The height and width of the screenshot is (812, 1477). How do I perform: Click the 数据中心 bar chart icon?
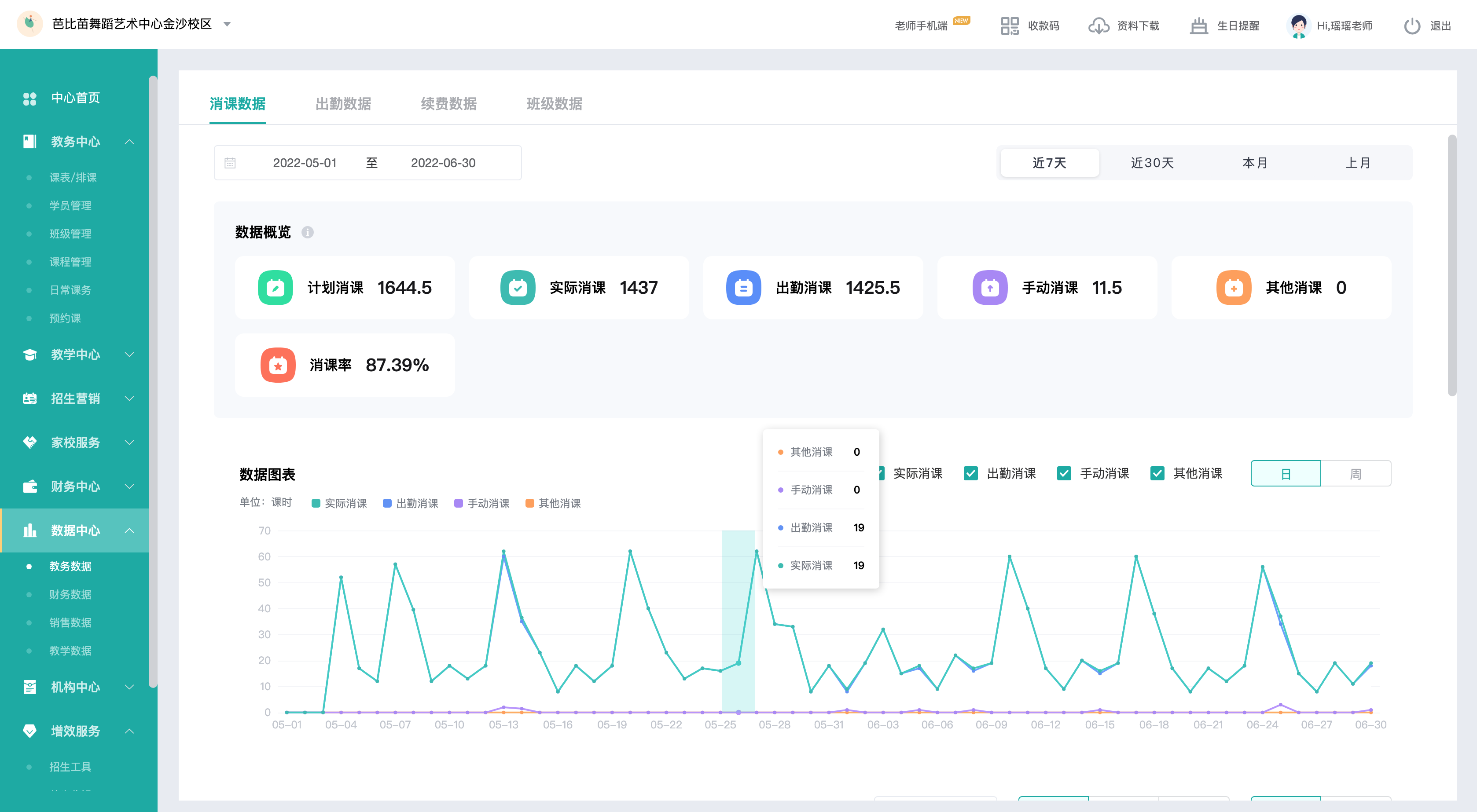[x=30, y=530]
